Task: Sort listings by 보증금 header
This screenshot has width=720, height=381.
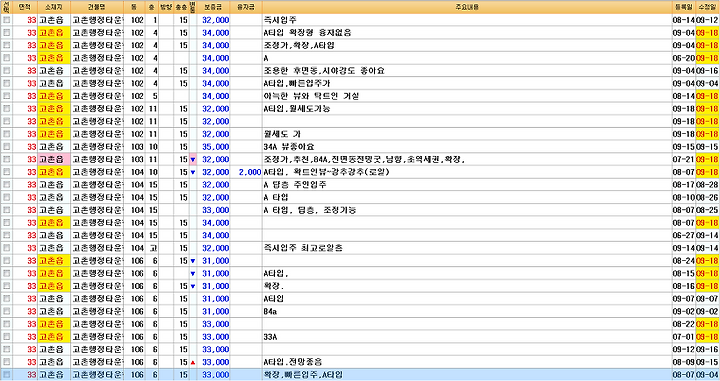Action: [x=214, y=7]
